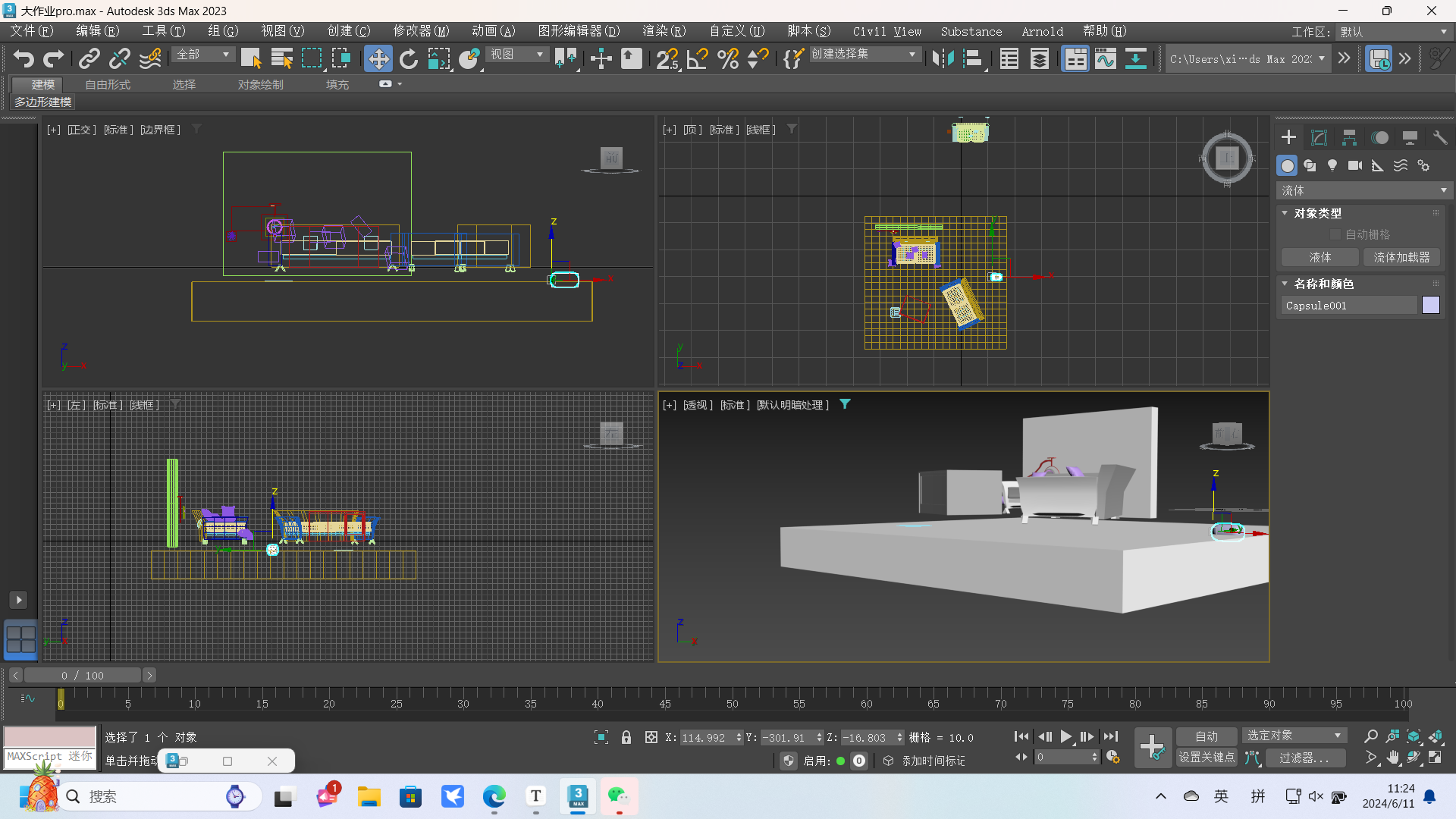Open the Capsule001 object color swatch
This screenshot has height=819, width=1456.
pos(1430,305)
